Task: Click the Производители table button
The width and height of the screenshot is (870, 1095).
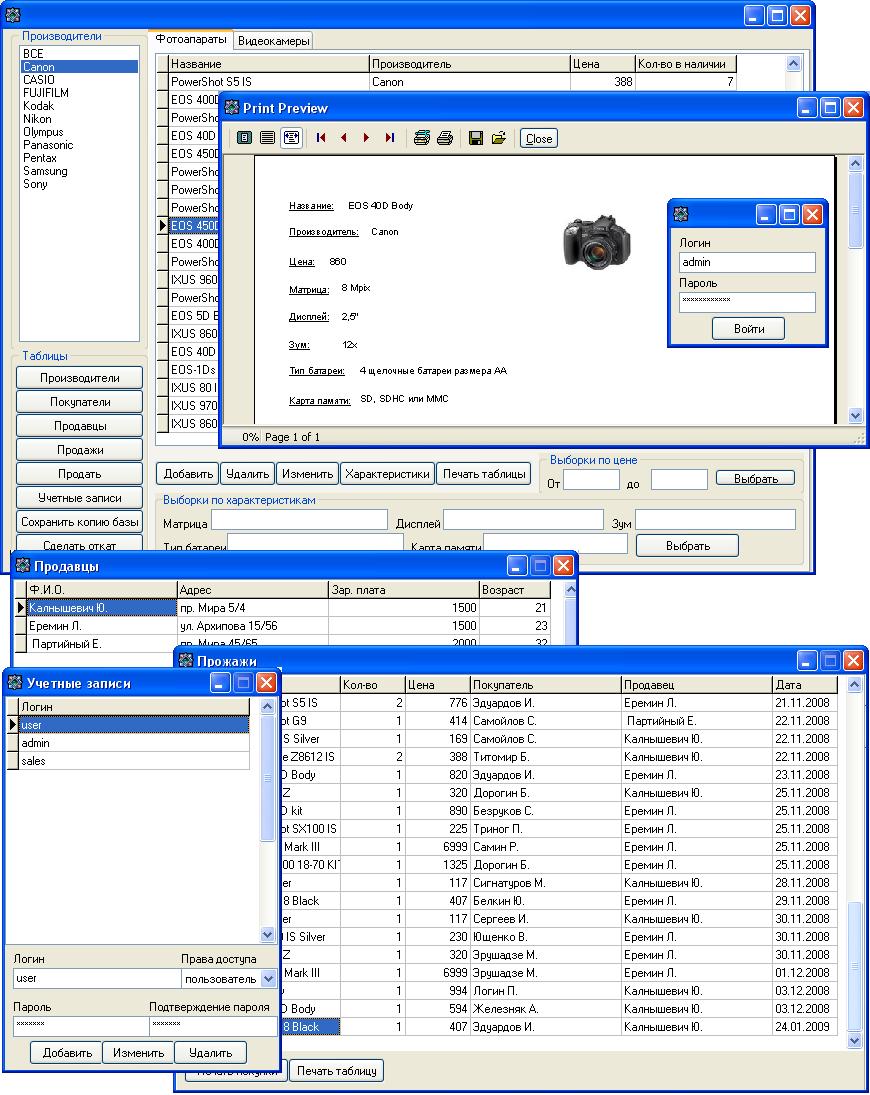Action: click(80, 378)
